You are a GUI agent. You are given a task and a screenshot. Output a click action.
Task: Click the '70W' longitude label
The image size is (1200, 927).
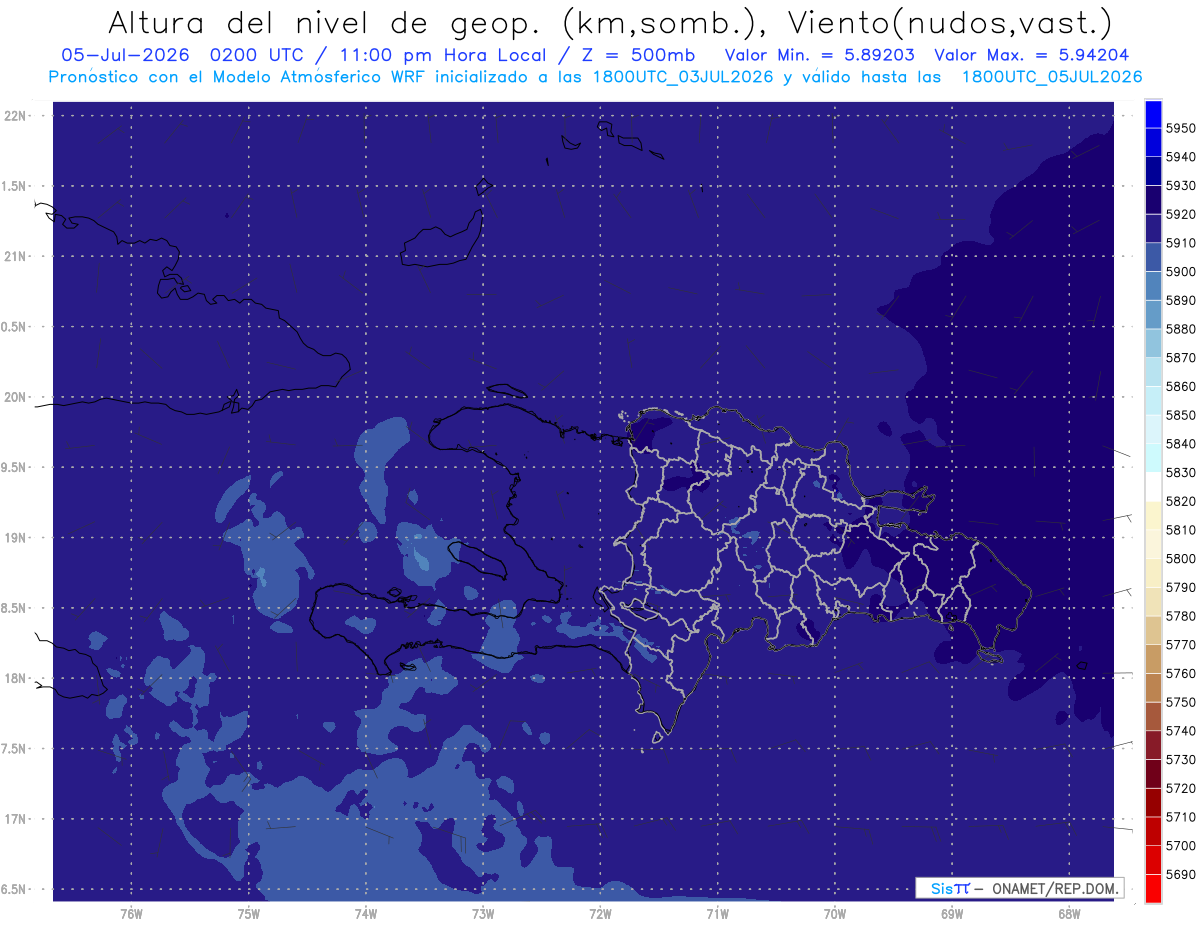835,913
